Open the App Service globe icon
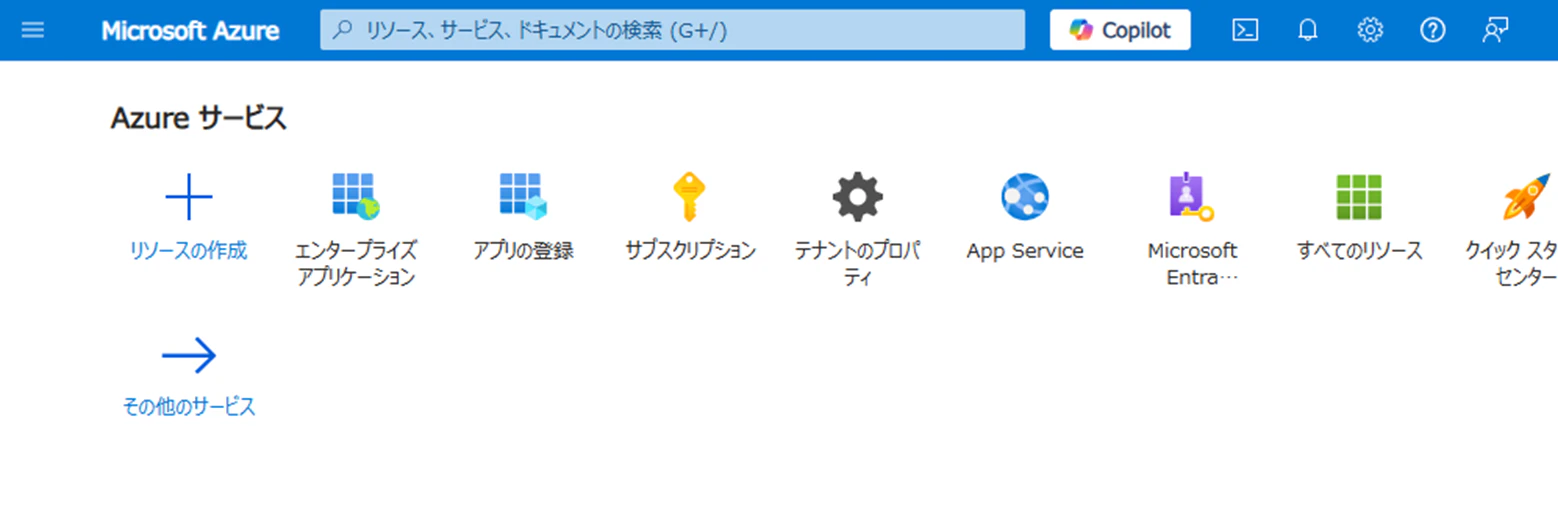The image size is (1558, 506). (x=1025, y=197)
